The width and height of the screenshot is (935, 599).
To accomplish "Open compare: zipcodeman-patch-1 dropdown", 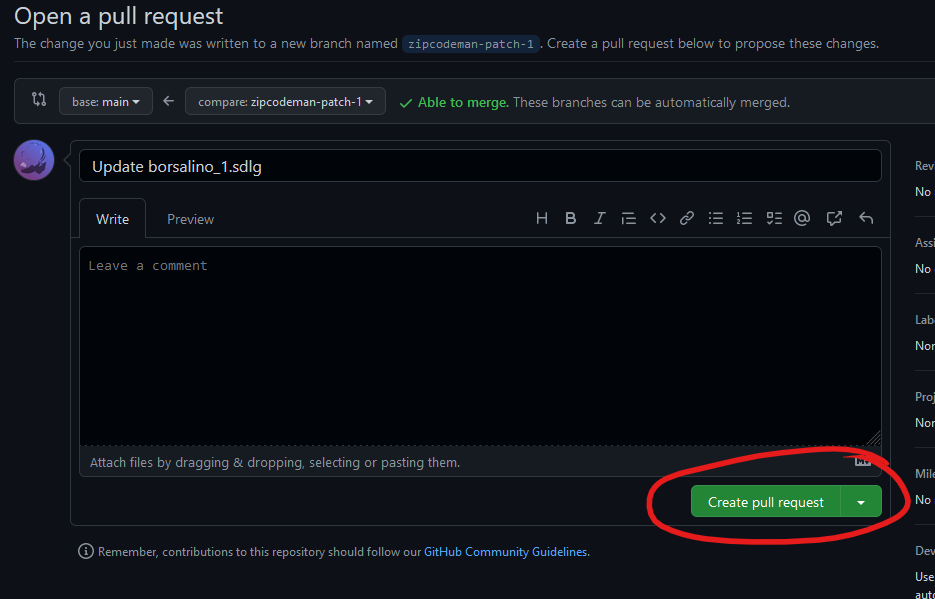I will (285, 101).
